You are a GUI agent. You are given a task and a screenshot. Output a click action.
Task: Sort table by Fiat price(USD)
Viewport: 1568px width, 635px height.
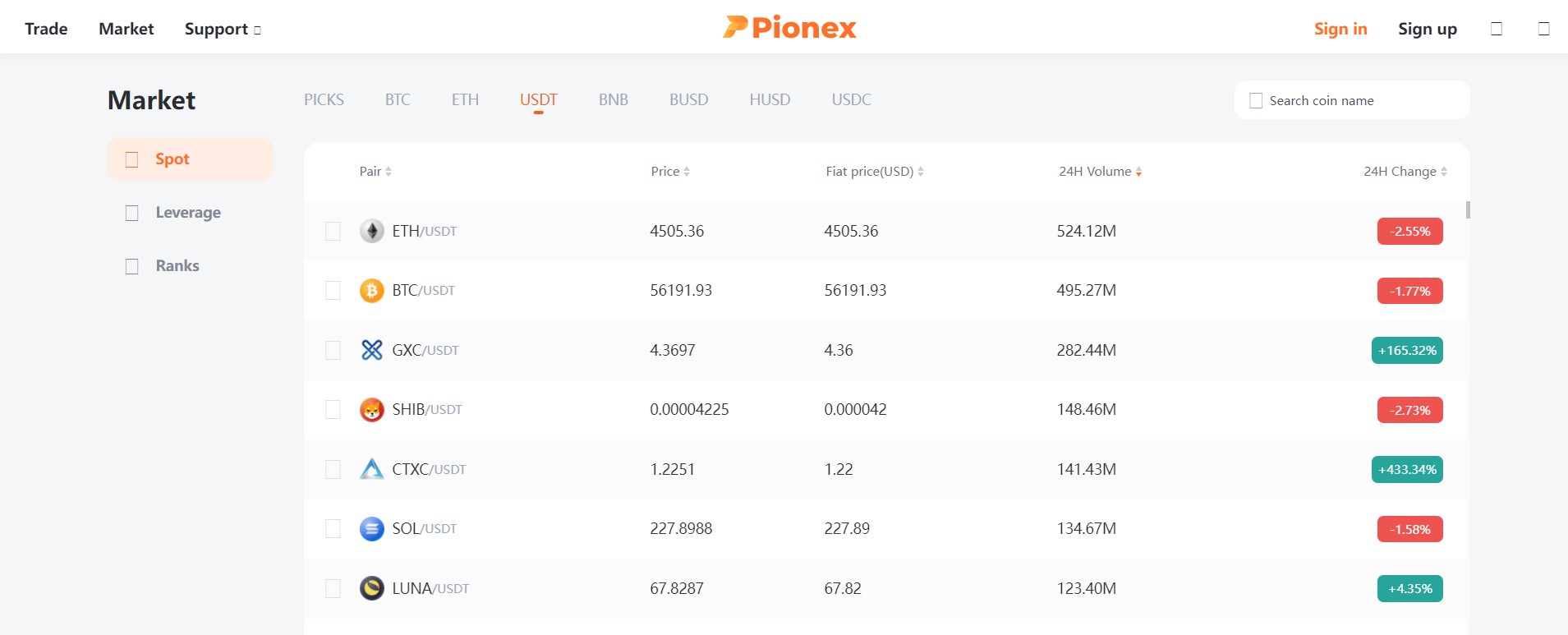(875, 171)
